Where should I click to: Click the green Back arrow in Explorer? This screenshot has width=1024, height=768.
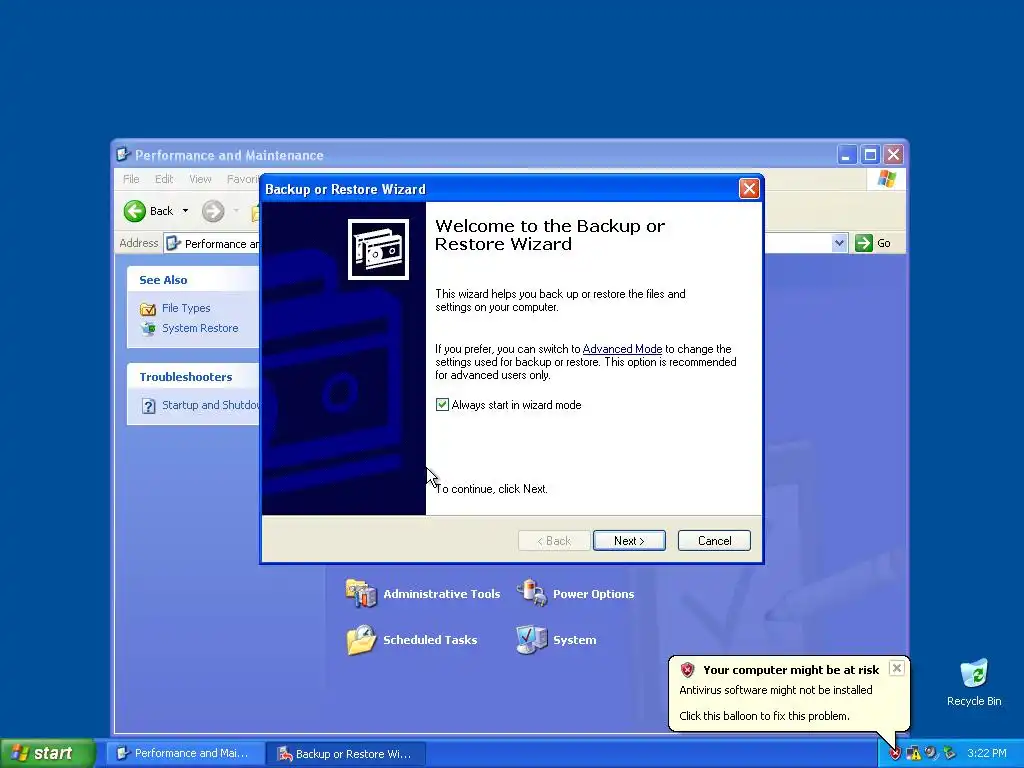coord(135,211)
